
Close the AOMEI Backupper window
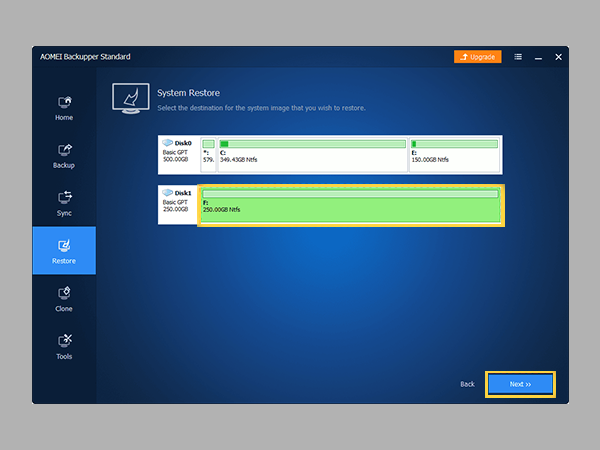[x=559, y=57]
